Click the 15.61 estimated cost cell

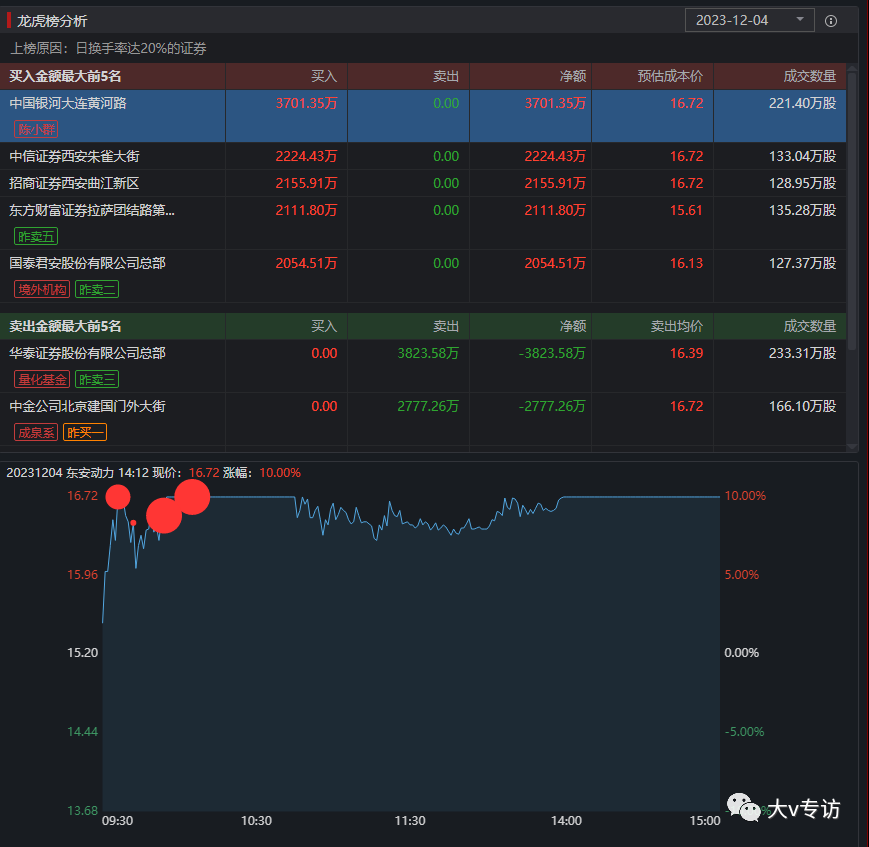point(687,211)
